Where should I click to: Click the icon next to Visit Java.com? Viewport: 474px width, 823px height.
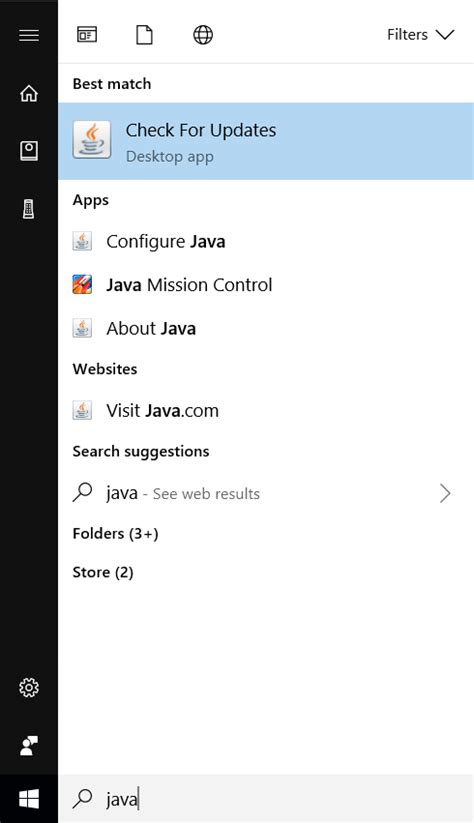(x=82, y=410)
